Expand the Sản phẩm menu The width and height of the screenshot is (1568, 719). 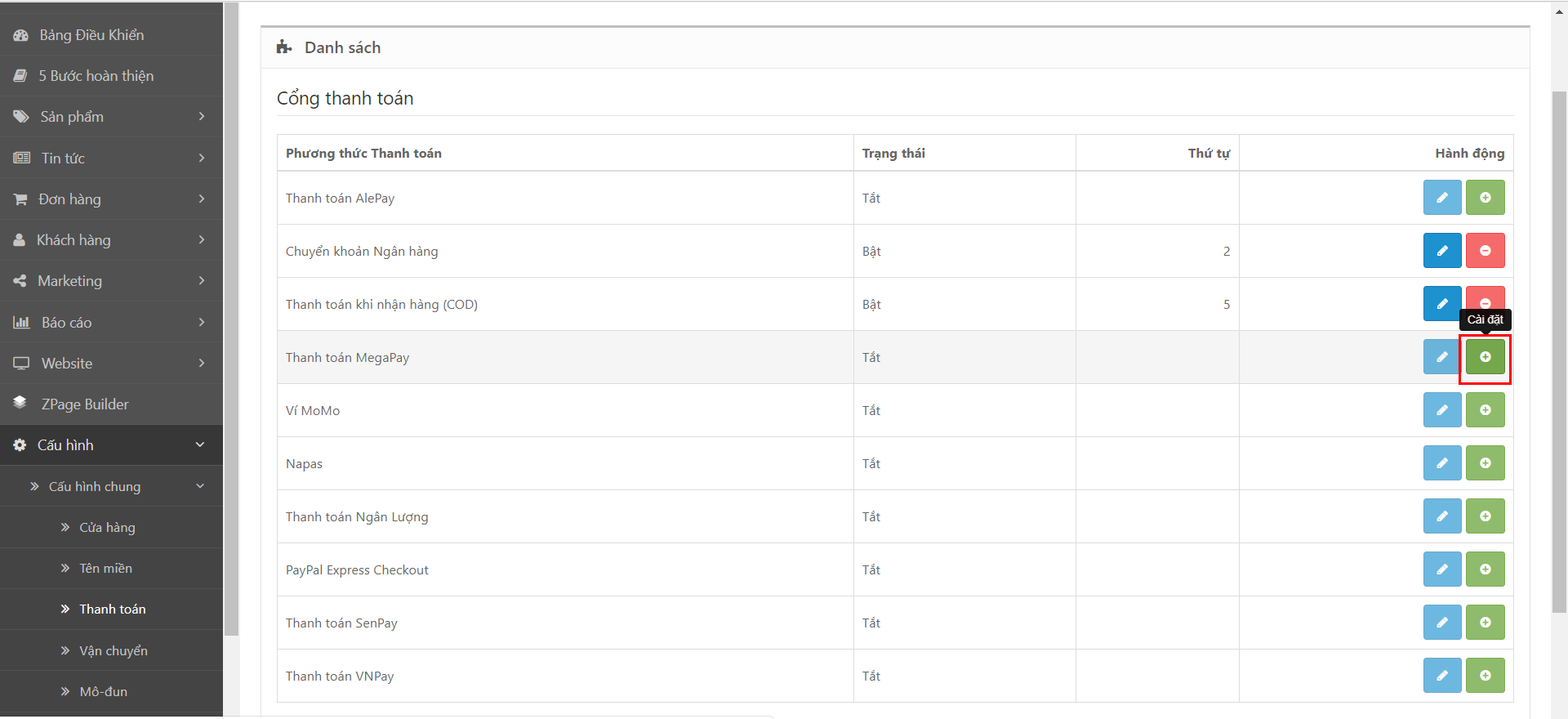pos(111,117)
